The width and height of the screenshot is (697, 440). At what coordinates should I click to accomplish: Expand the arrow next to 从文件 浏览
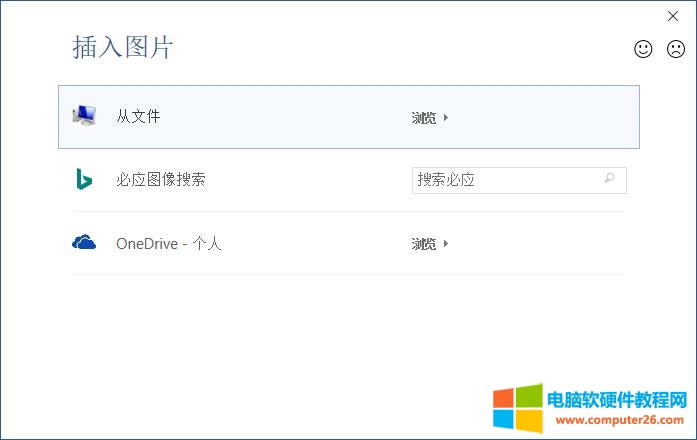click(446, 117)
